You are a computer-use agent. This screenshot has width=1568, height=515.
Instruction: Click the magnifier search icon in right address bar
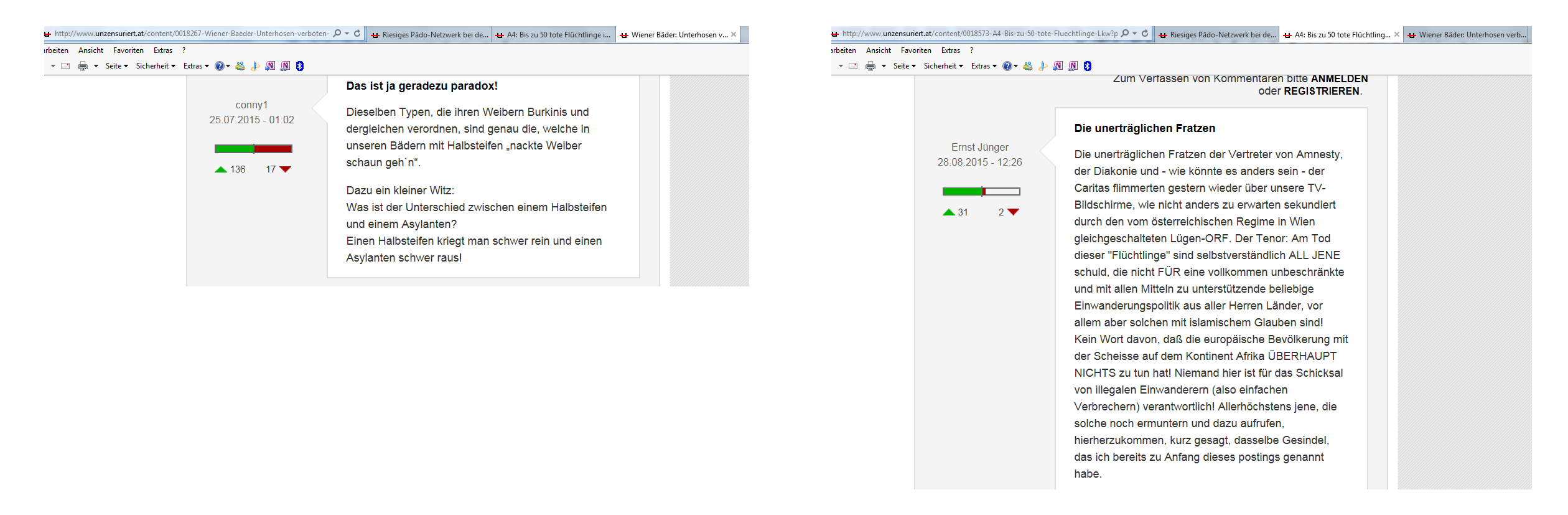point(1124,34)
